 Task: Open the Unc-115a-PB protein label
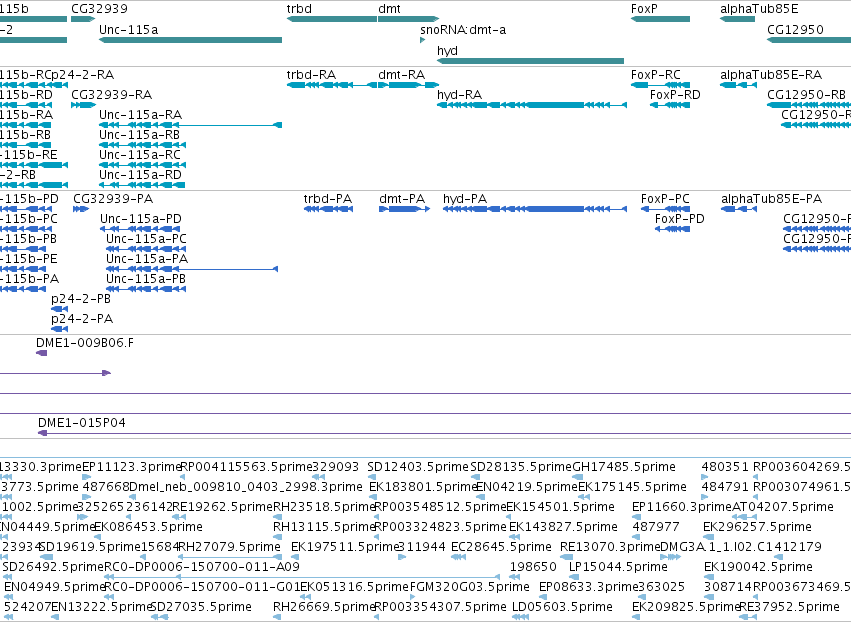[x=146, y=280]
